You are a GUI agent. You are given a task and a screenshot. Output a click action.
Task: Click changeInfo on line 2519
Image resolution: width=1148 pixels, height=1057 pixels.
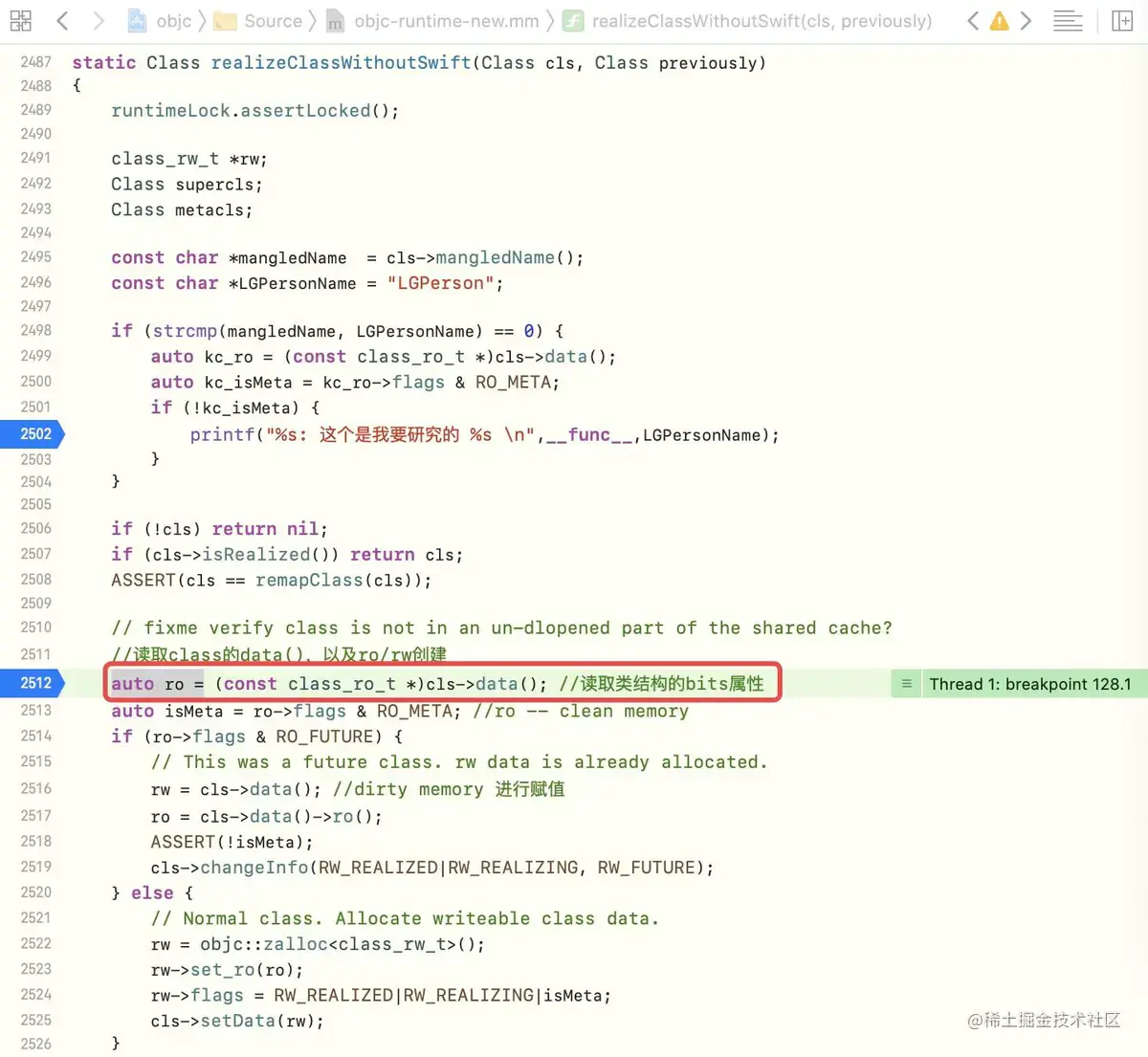click(254, 868)
